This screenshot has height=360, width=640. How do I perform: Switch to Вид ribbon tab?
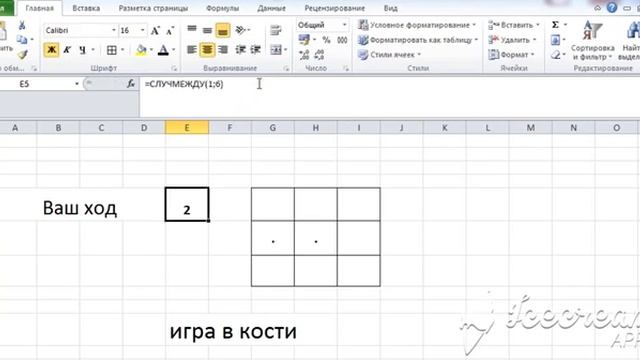coord(391,8)
